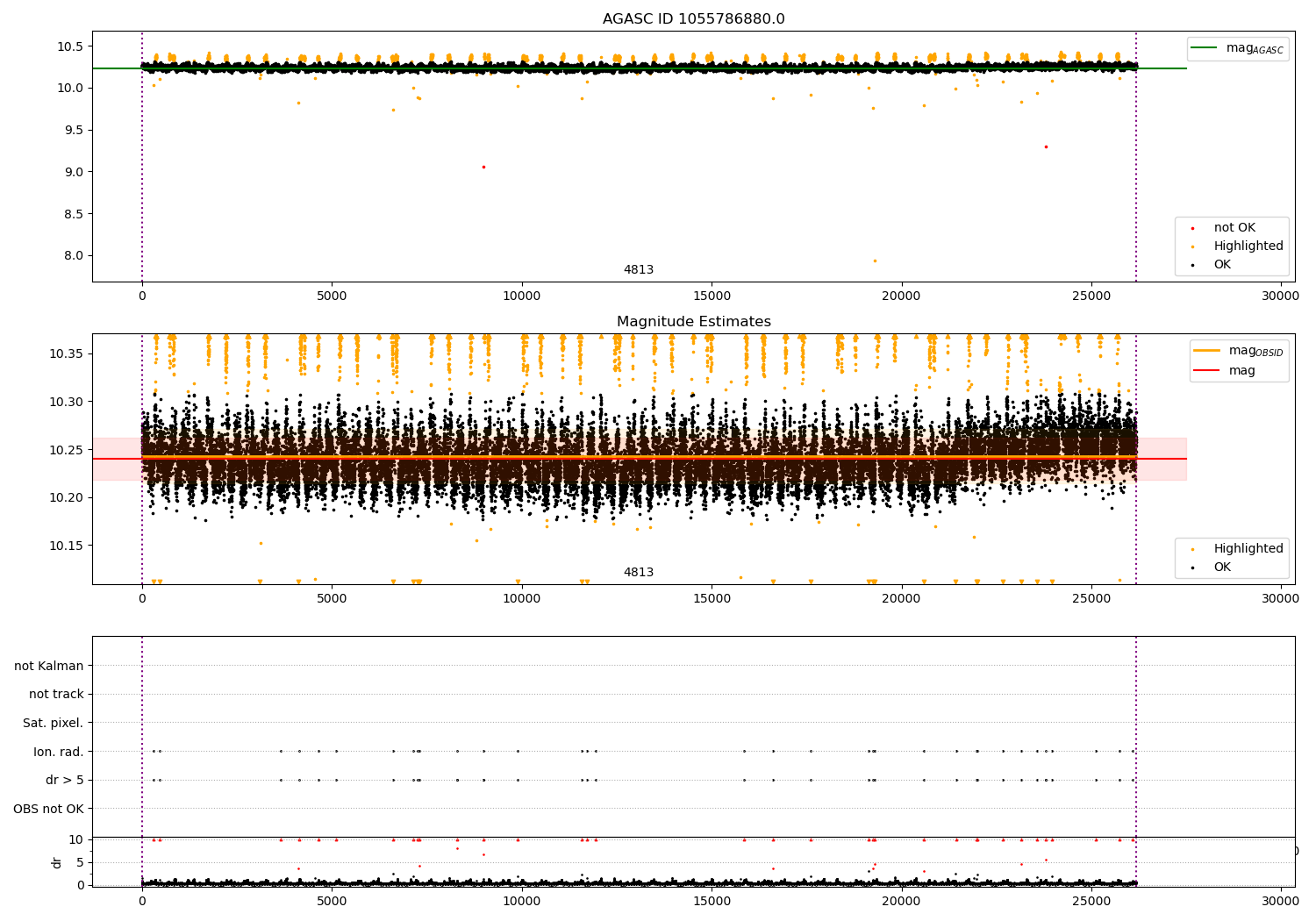This screenshot has width=1316, height=921.
Task: Click the "4813" label in the top plot
Action: (x=639, y=270)
